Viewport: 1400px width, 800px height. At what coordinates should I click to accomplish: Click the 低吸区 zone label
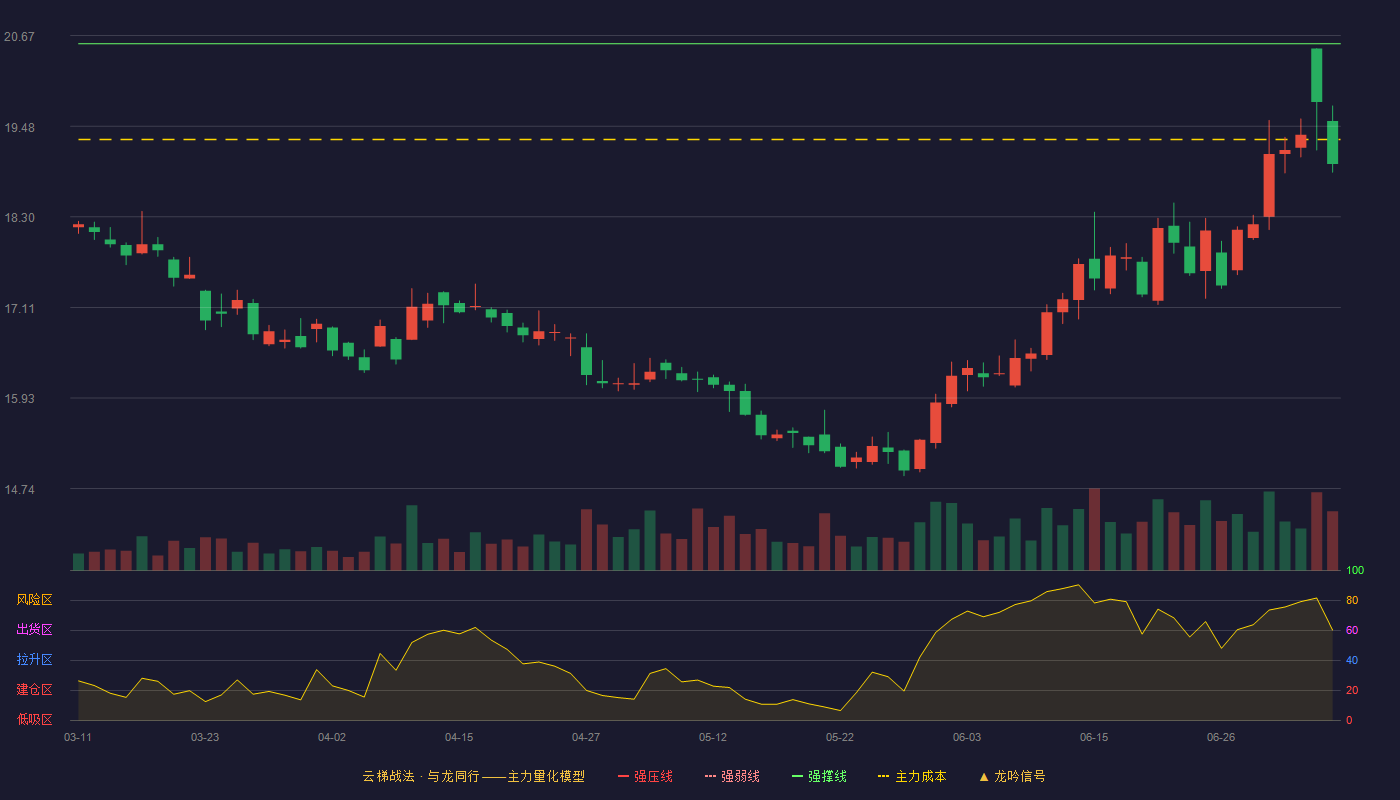click(34, 719)
